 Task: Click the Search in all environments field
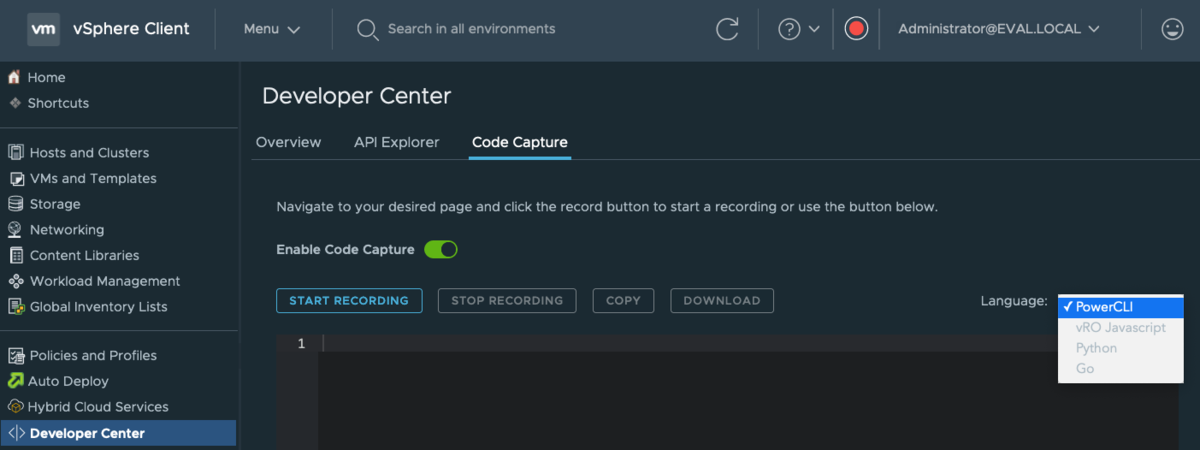[x=471, y=29]
